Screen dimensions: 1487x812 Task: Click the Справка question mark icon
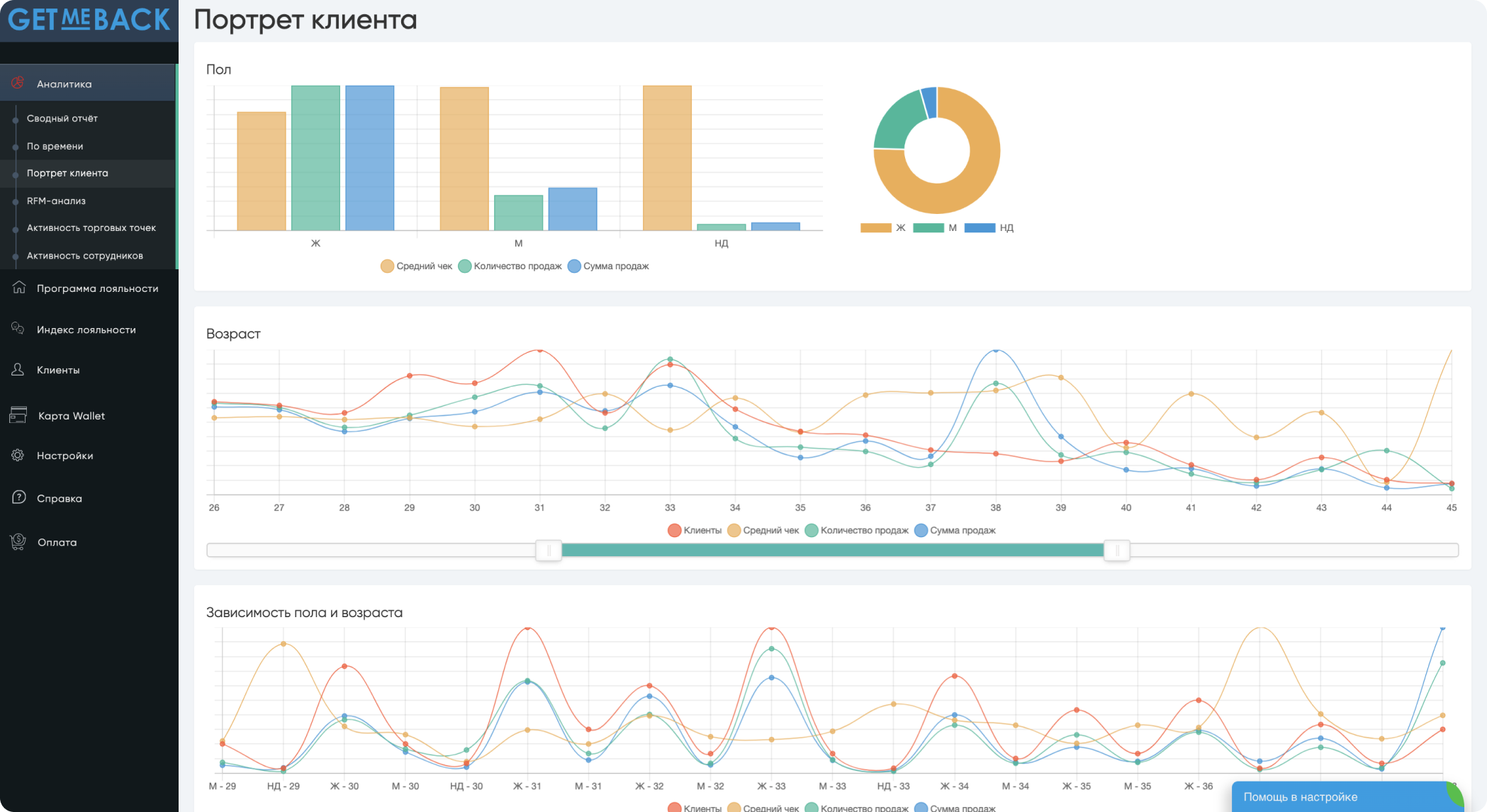point(19,497)
